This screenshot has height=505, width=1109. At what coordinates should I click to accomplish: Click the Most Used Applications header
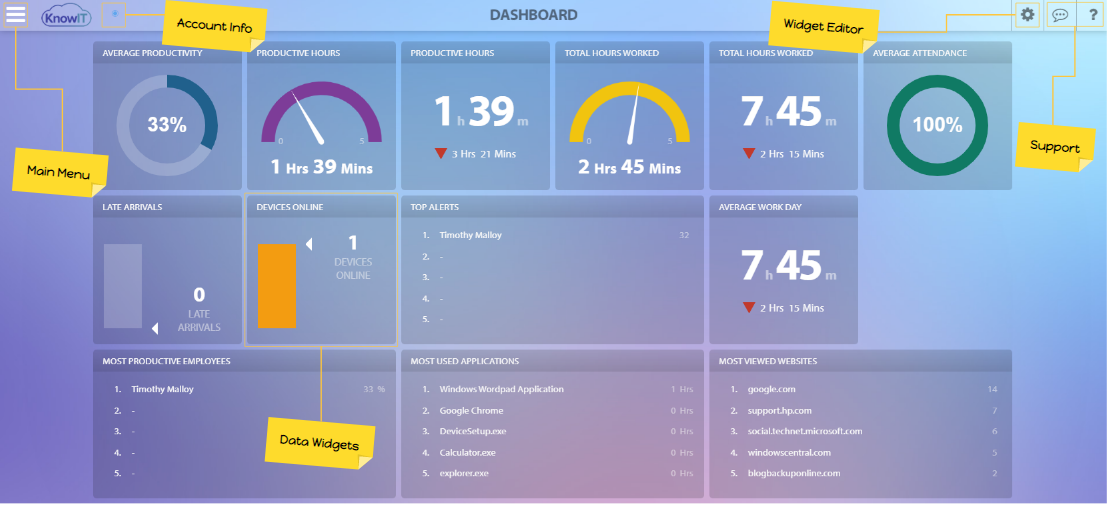[x=552, y=361]
